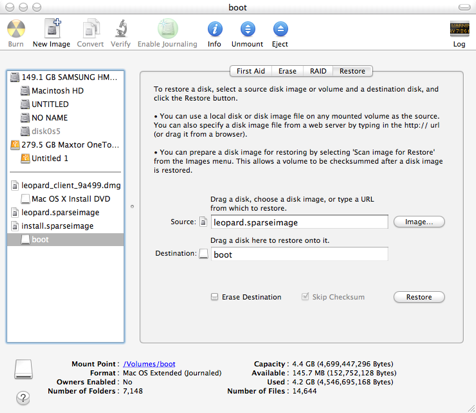Switch to the First Aid tab
This screenshot has width=476, height=413.
(251, 71)
